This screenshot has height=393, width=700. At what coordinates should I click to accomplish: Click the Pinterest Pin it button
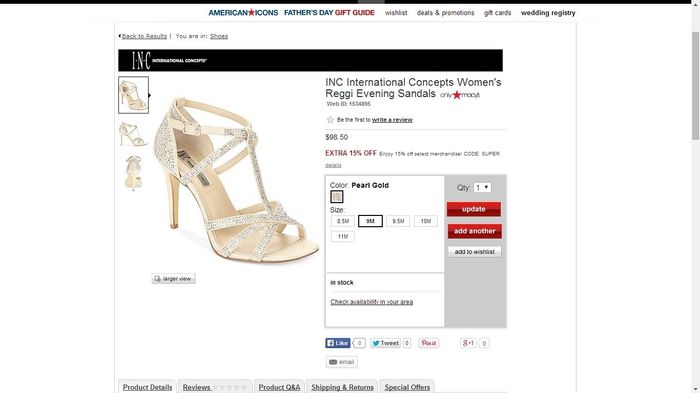click(x=429, y=343)
